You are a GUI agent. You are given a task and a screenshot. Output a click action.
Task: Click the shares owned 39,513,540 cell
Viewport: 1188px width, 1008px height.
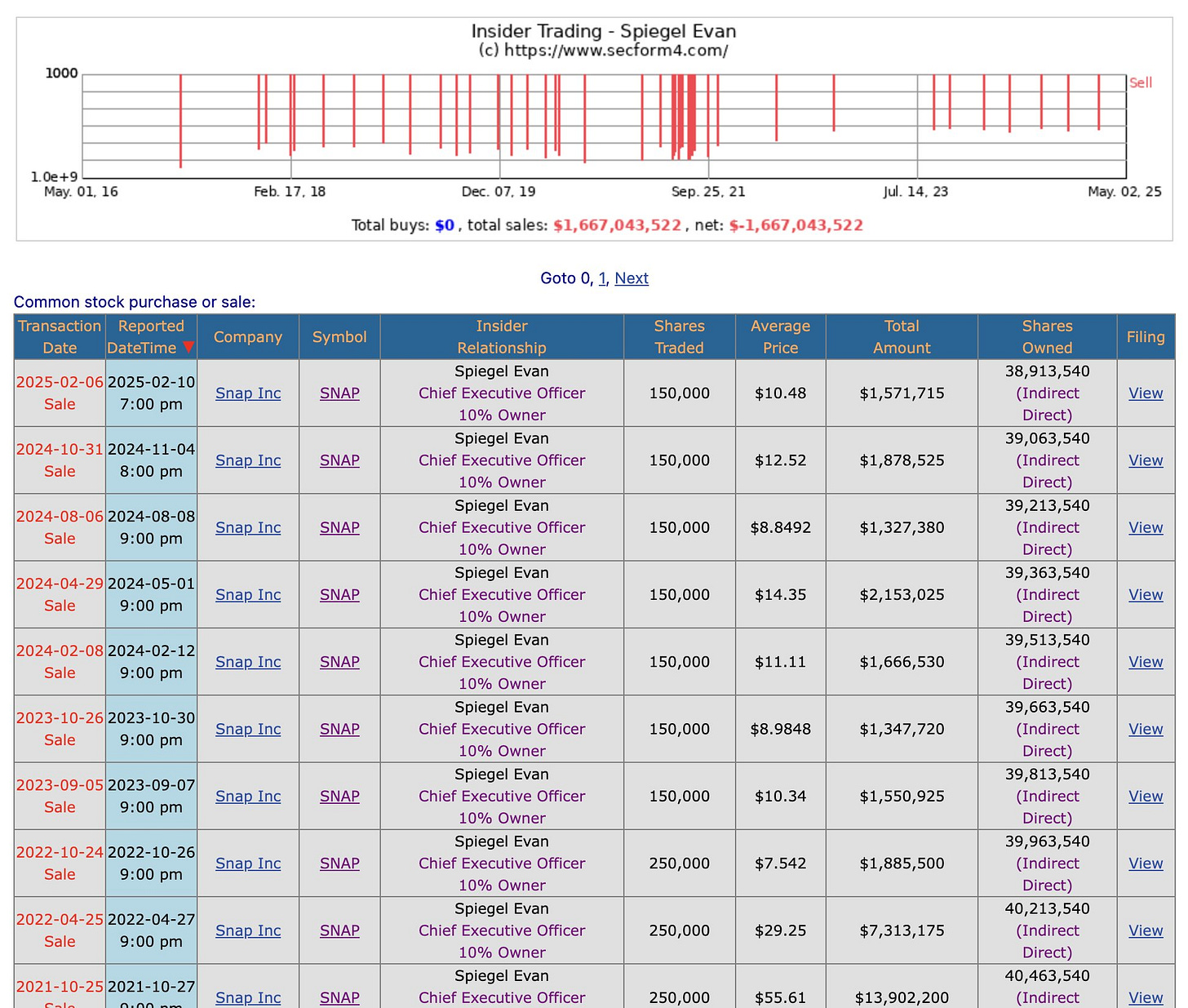tap(1048, 662)
